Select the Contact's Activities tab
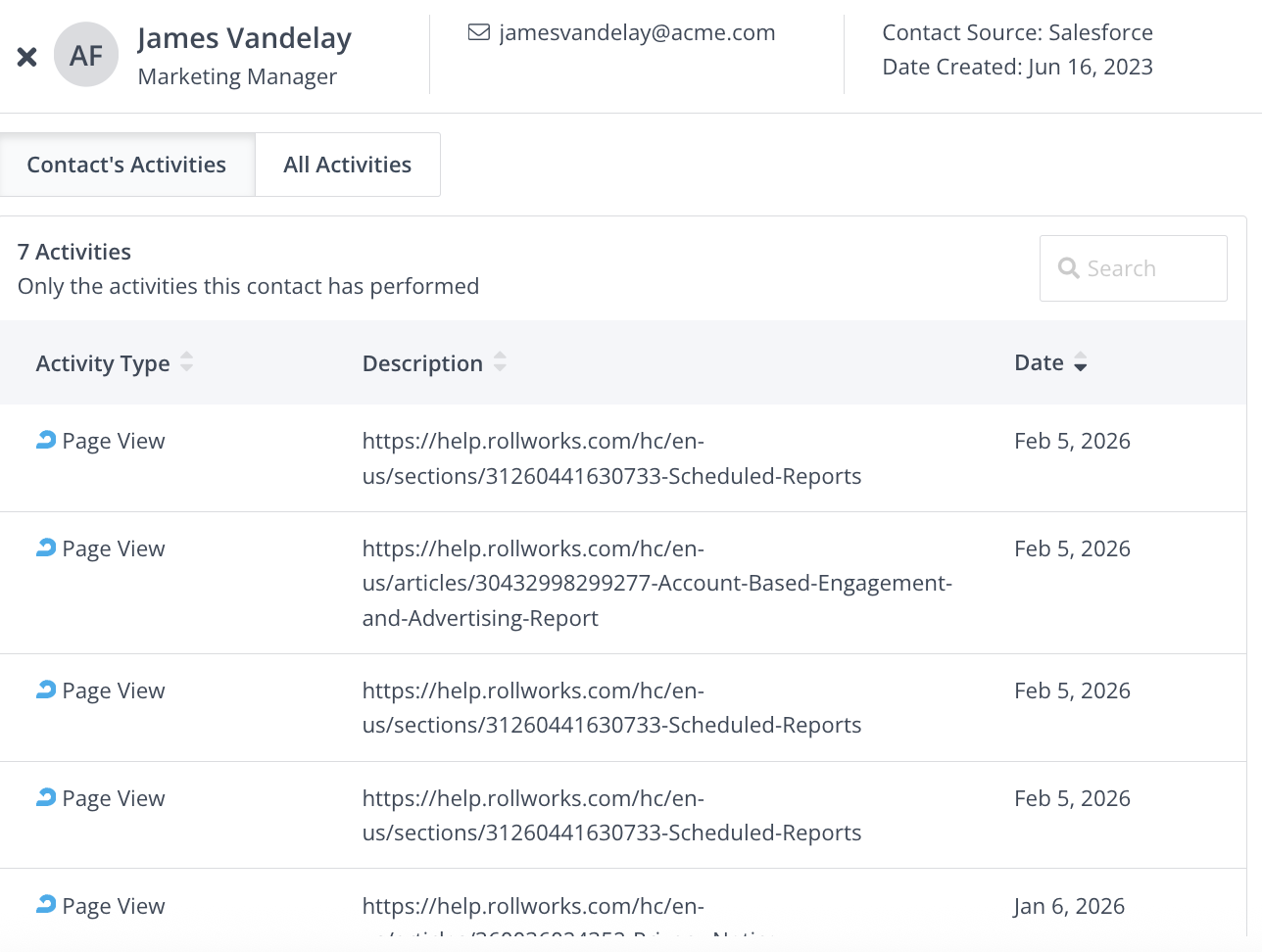 pos(126,165)
